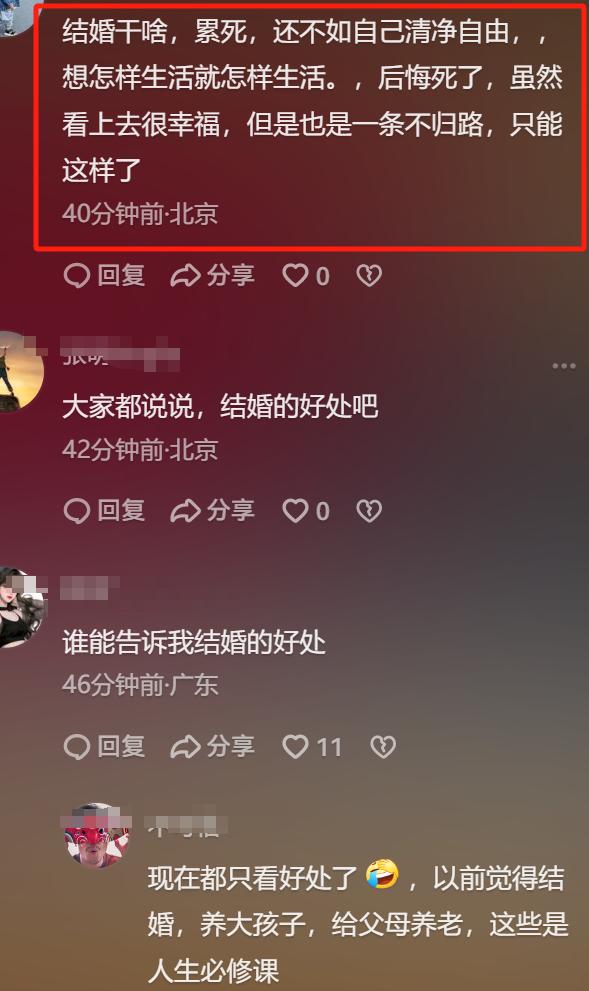Share the 40分钟前 Beijing comment

click(212, 276)
